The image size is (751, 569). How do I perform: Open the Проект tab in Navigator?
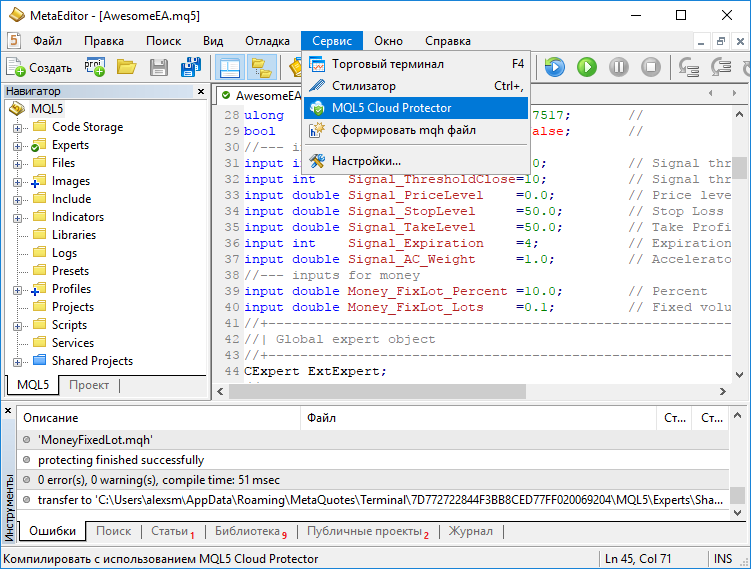pyautogui.click(x=89, y=385)
